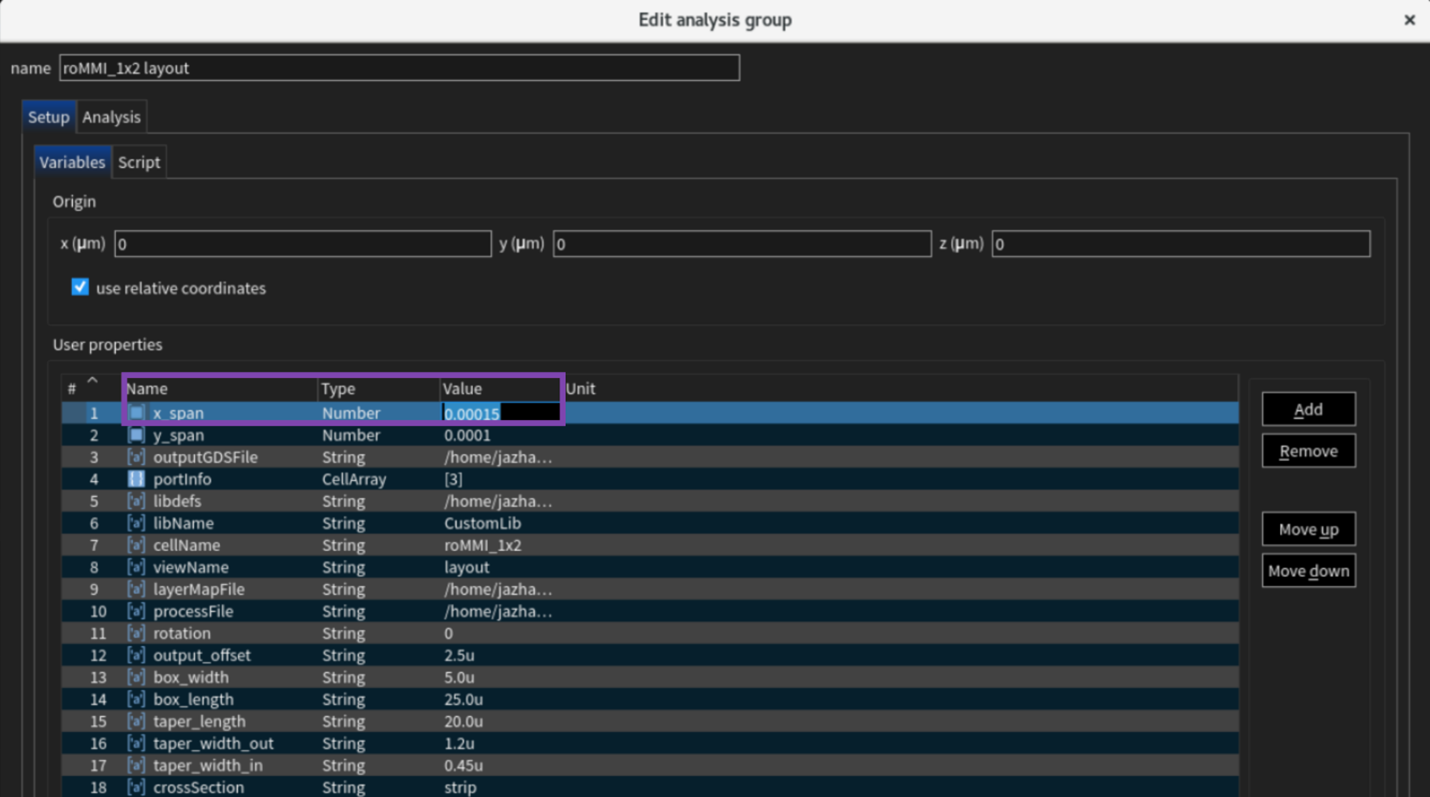This screenshot has height=797, width=1430.
Task: Open the Analysis tab
Action: 111,117
